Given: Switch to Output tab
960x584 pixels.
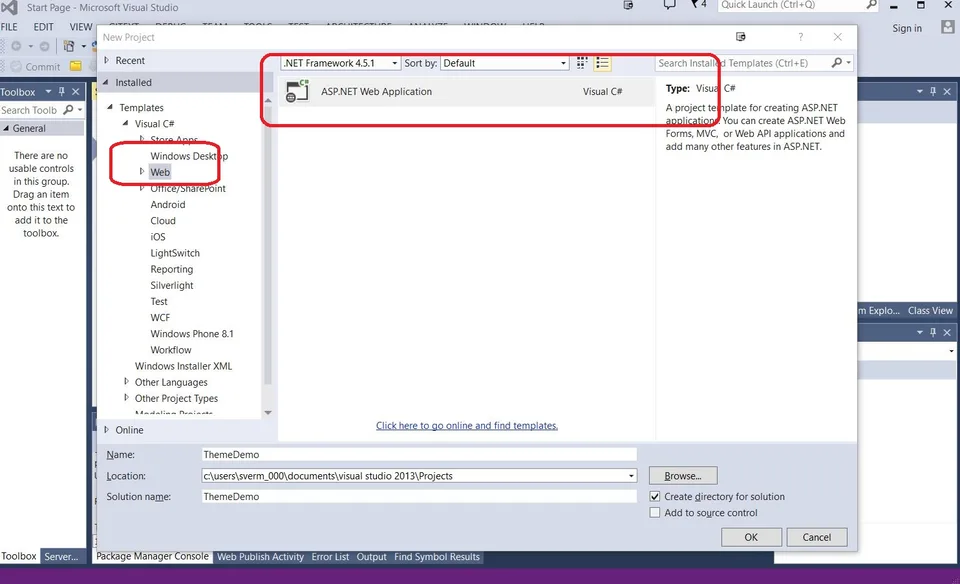Looking at the screenshot, I should [x=372, y=556].
